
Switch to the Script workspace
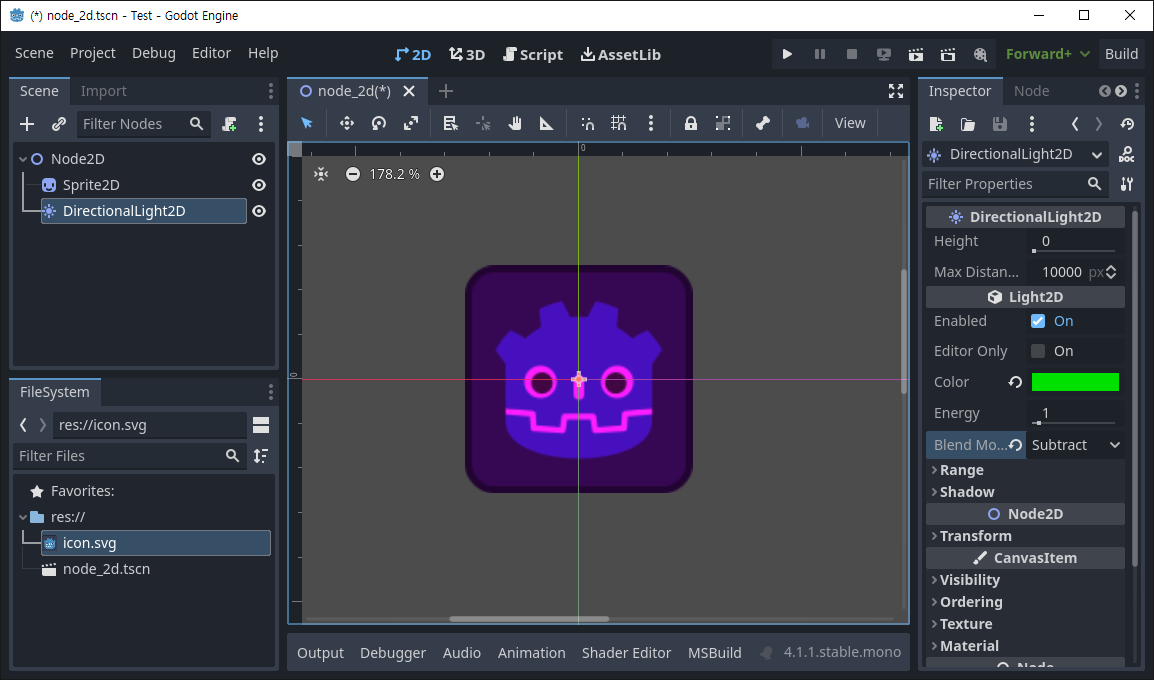click(533, 54)
